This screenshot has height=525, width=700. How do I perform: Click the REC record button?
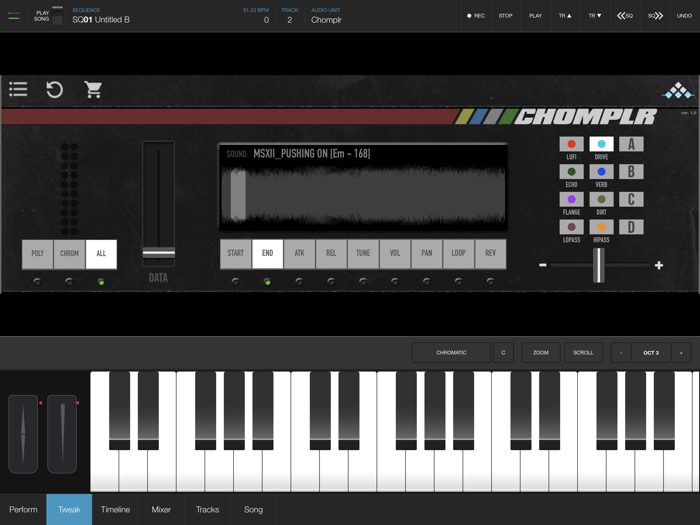click(476, 16)
